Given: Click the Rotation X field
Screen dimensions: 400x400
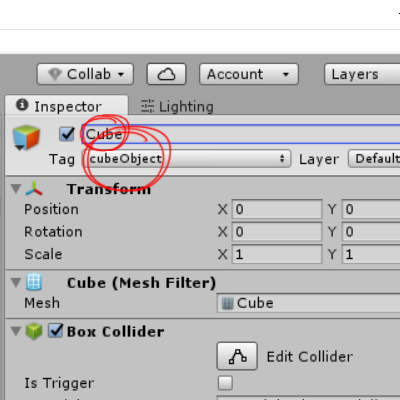Looking at the screenshot, I should (277, 232).
